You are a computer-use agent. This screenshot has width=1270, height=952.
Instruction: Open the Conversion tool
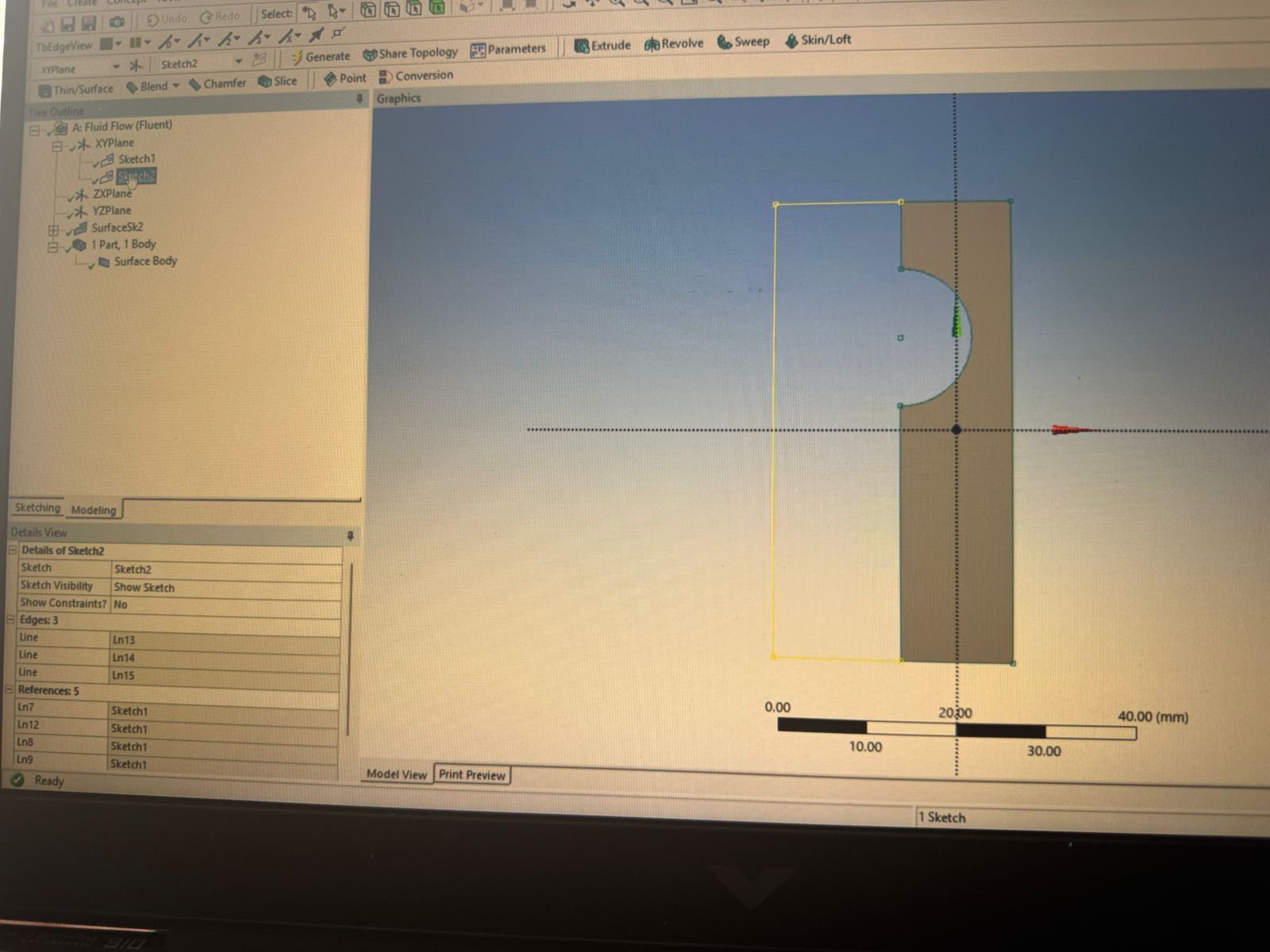(x=417, y=76)
